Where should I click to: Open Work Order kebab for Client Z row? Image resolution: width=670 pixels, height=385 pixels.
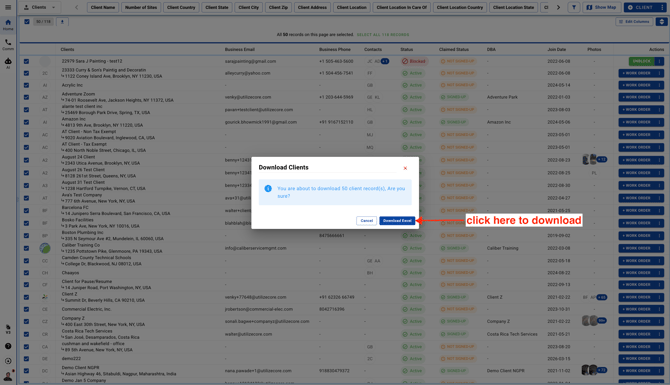[x=660, y=297]
